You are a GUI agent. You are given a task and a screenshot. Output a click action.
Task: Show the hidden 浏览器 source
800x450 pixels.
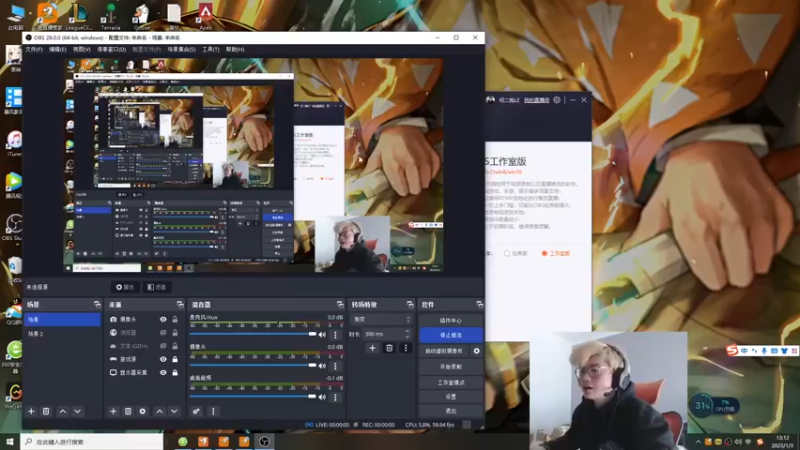163,333
